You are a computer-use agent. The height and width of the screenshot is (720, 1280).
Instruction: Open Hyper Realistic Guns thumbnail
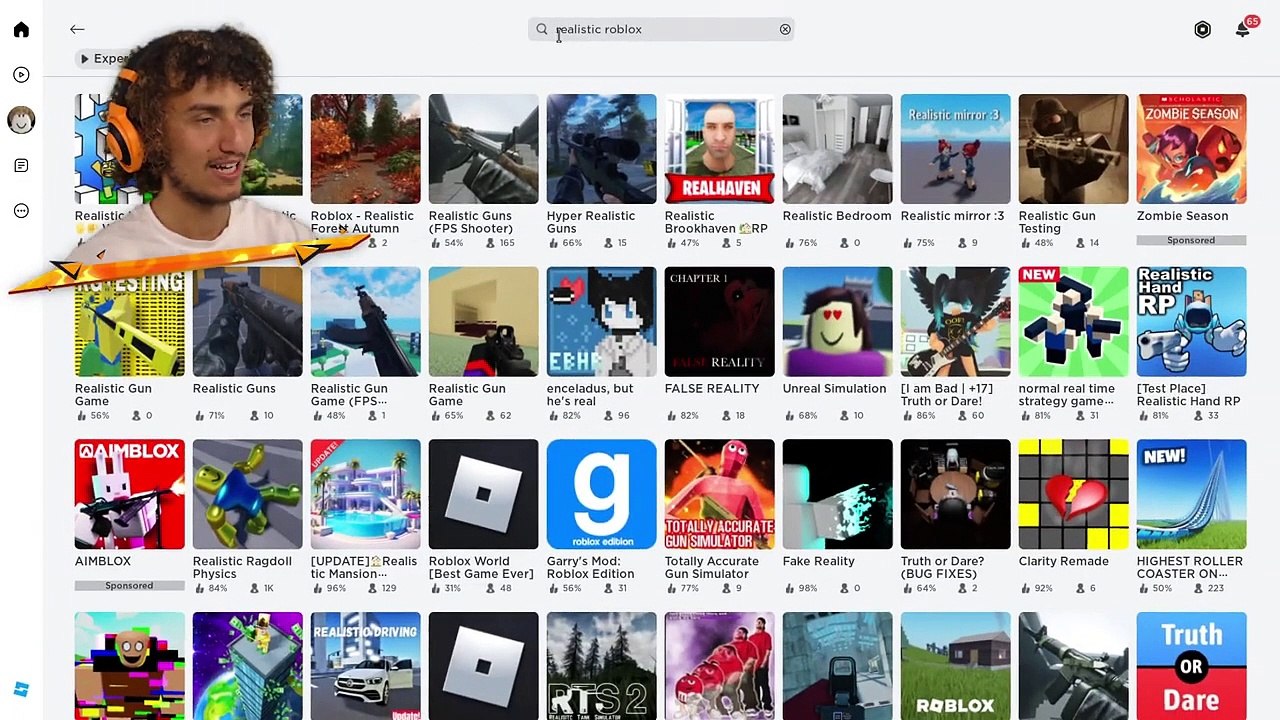click(x=601, y=149)
